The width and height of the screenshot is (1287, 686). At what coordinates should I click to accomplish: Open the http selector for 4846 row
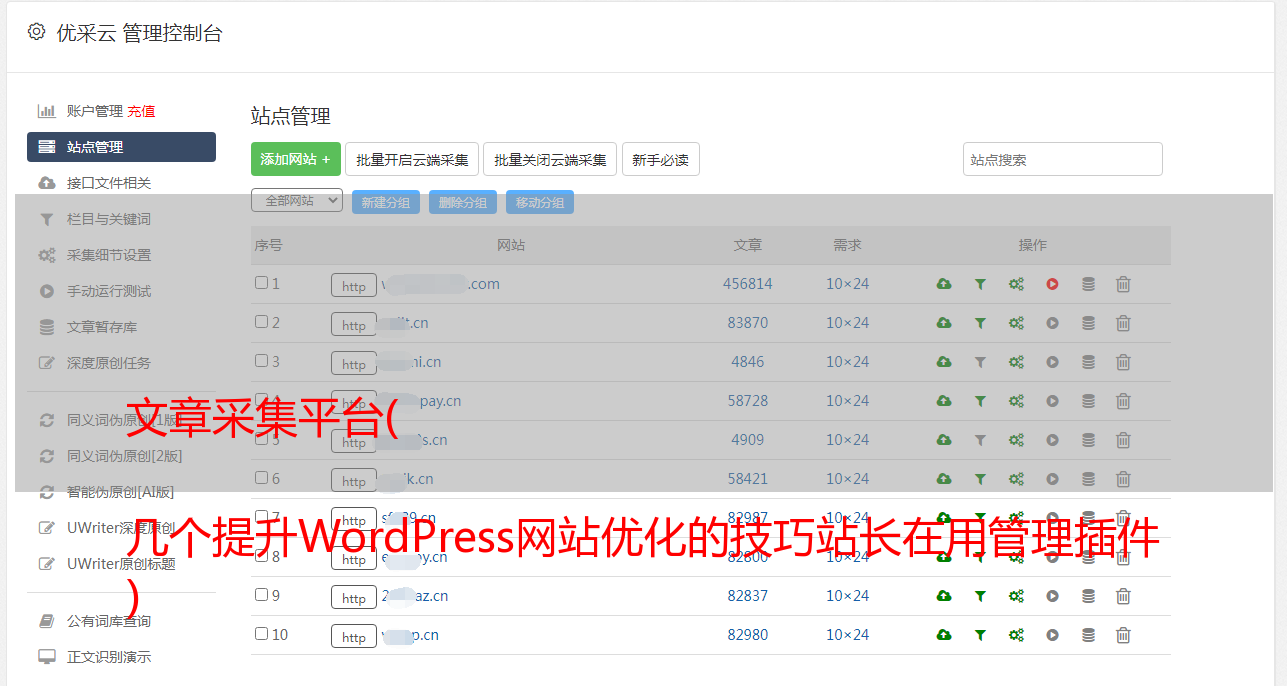[354, 364]
